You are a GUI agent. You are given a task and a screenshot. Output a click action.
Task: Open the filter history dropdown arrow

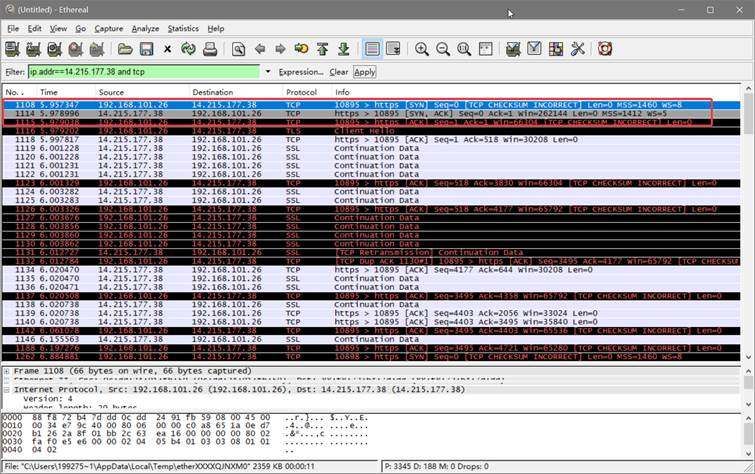(268, 72)
